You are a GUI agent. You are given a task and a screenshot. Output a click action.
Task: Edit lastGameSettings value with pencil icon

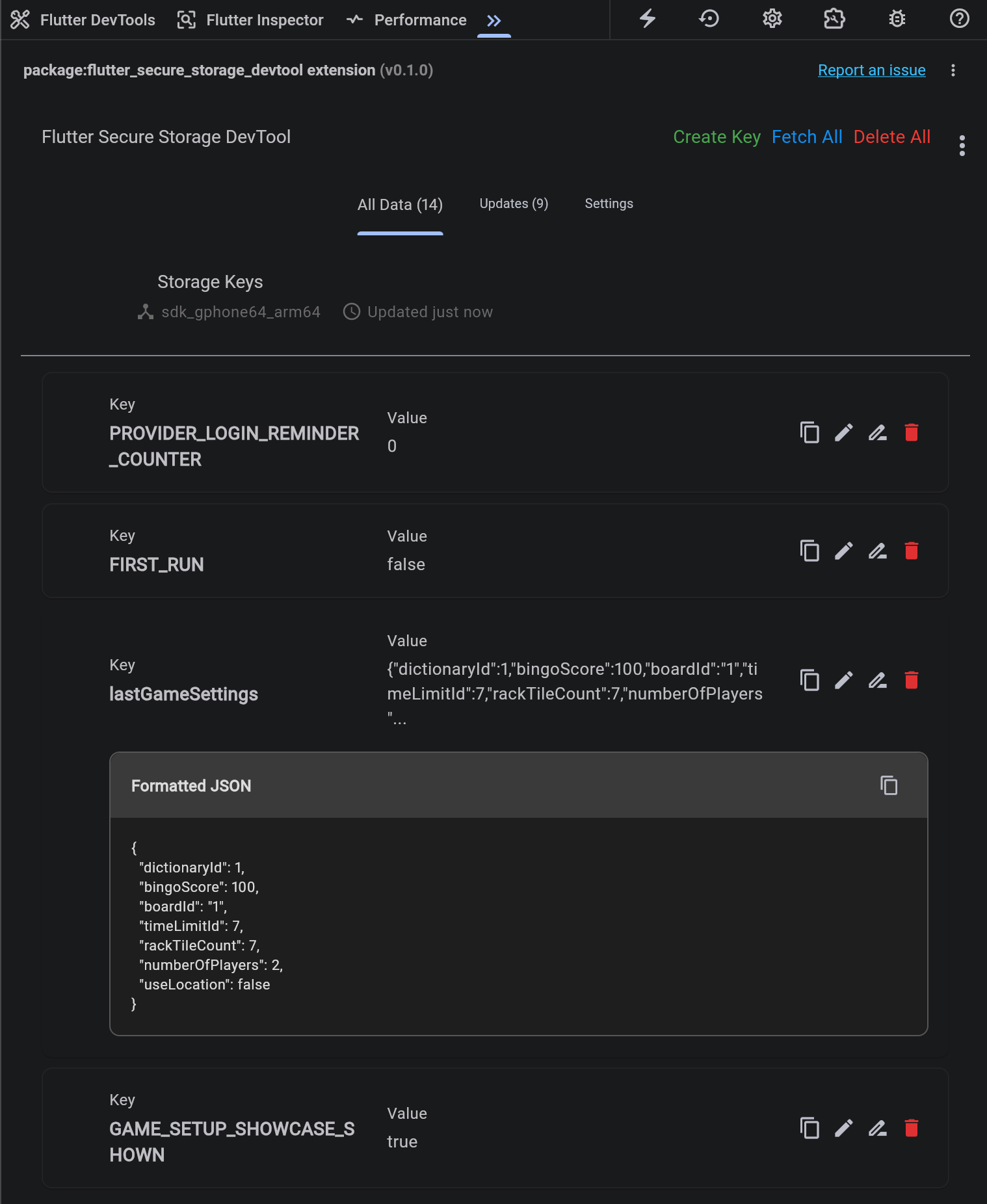click(843, 680)
